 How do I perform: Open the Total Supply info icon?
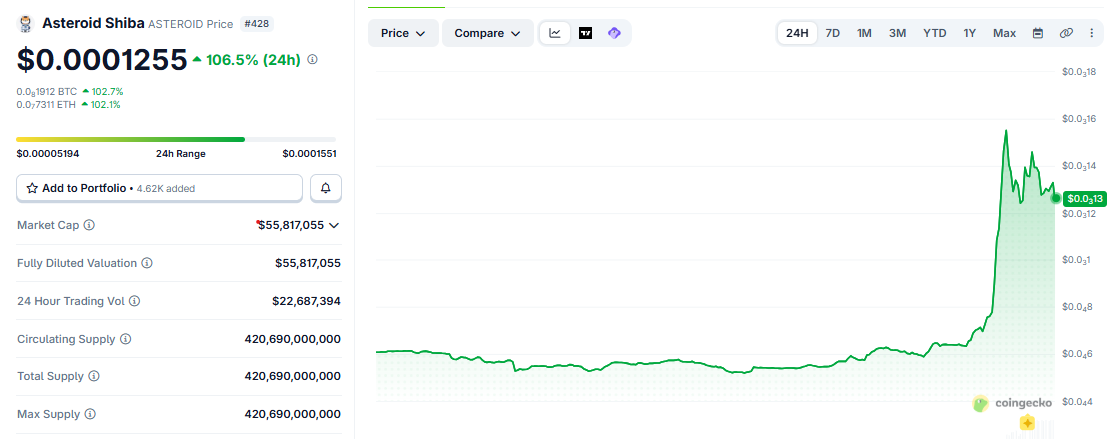coord(94,376)
